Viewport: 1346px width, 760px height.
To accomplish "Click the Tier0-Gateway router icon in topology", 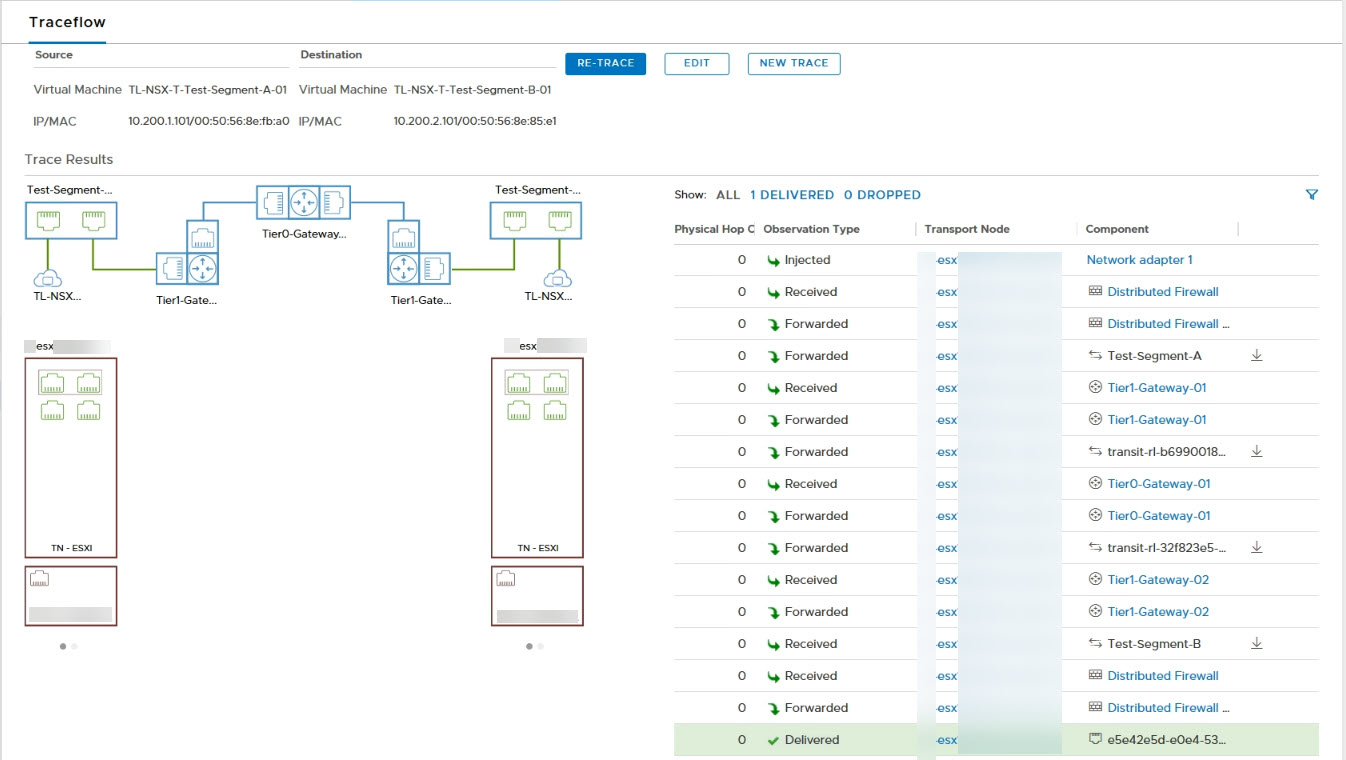I will 303,202.
